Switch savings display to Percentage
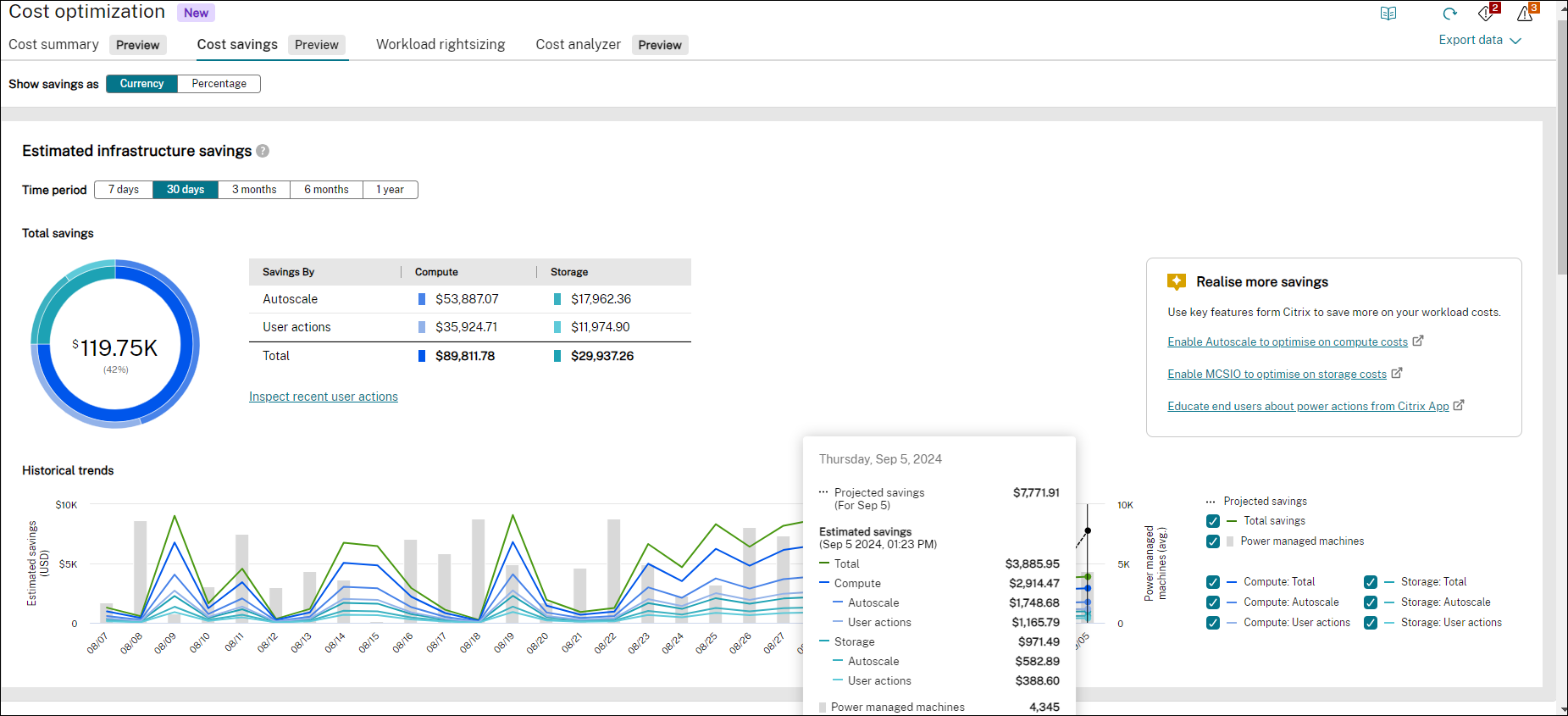Screen dimensions: 1568x716 coord(219,84)
